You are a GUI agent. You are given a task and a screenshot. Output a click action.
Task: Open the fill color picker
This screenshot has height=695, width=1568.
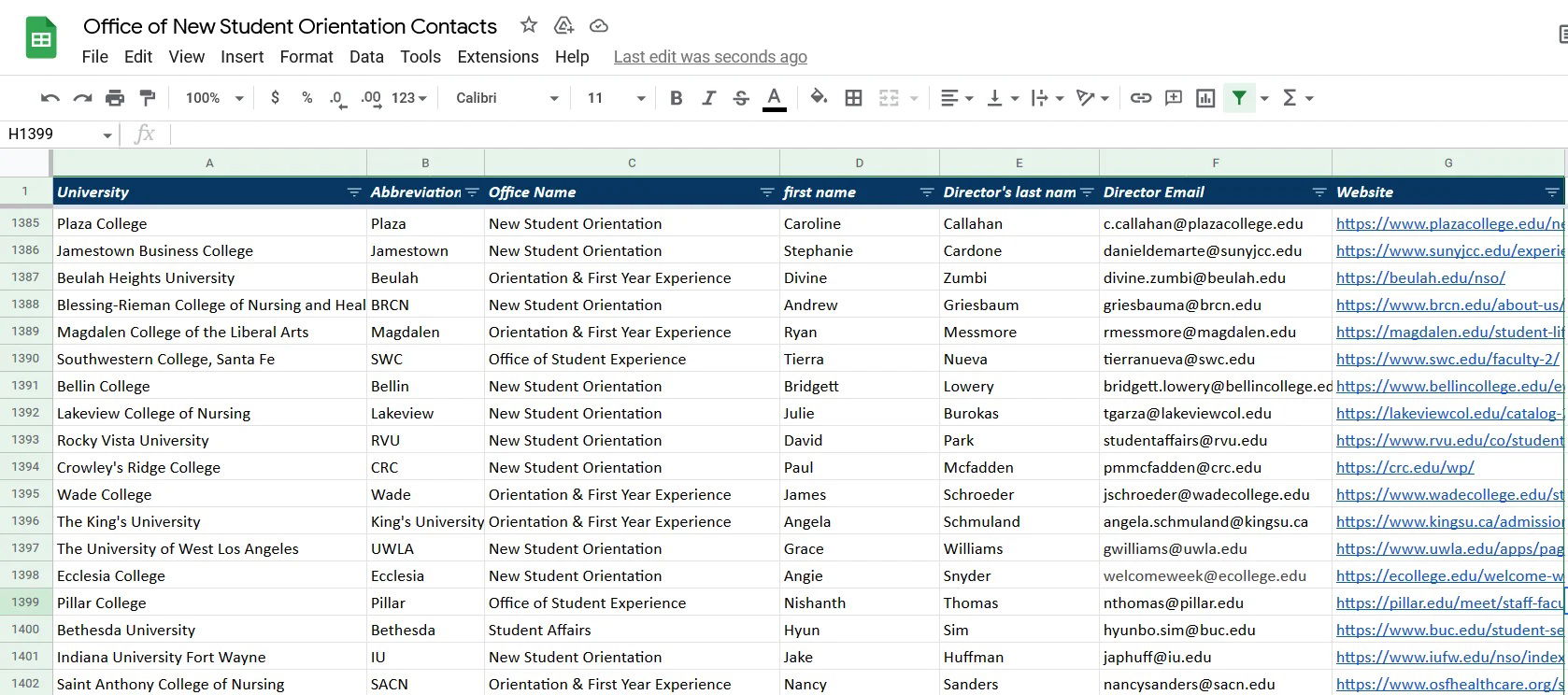[x=819, y=98]
